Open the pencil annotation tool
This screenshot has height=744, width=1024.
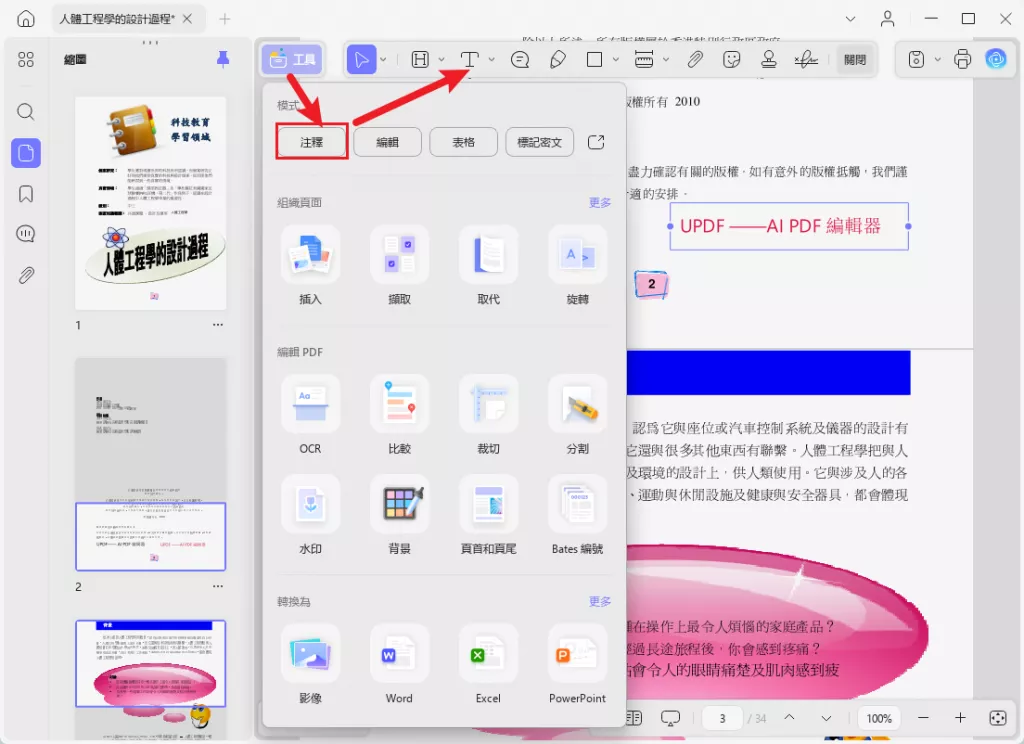pyautogui.click(x=559, y=59)
